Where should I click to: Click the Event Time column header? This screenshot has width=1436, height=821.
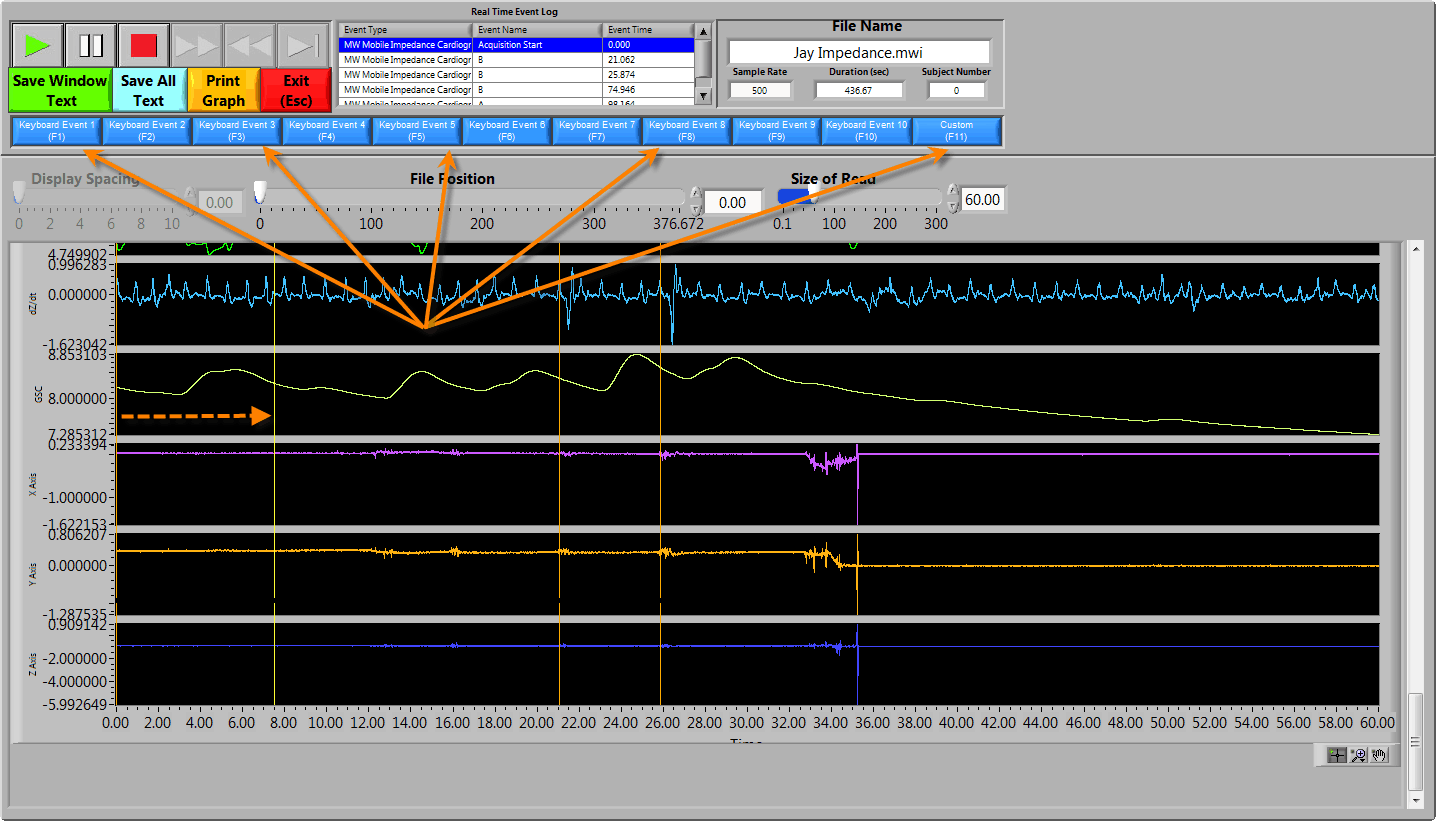[648, 30]
